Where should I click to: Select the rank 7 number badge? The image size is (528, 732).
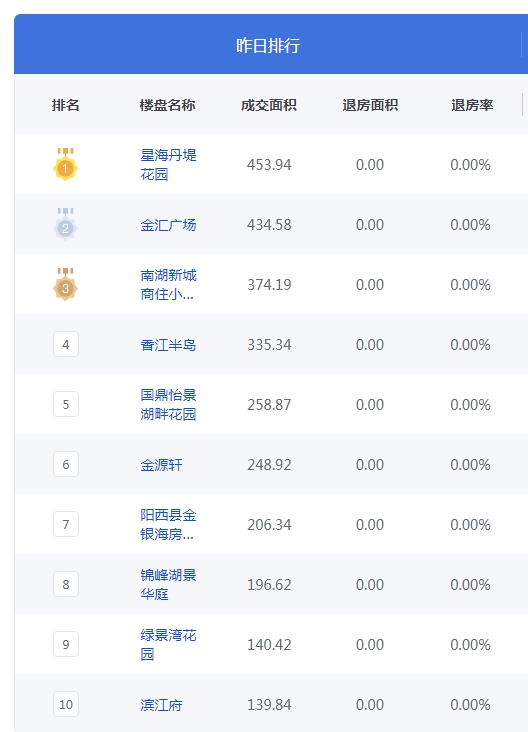pyautogui.click(x=66, y=524)
